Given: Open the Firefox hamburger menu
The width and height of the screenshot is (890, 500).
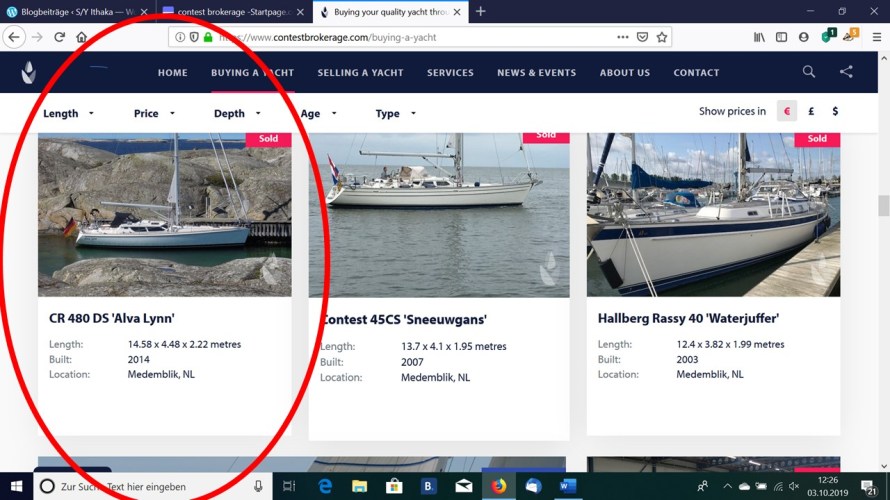Looking at the screenshot, I should (x=876, y=37).
